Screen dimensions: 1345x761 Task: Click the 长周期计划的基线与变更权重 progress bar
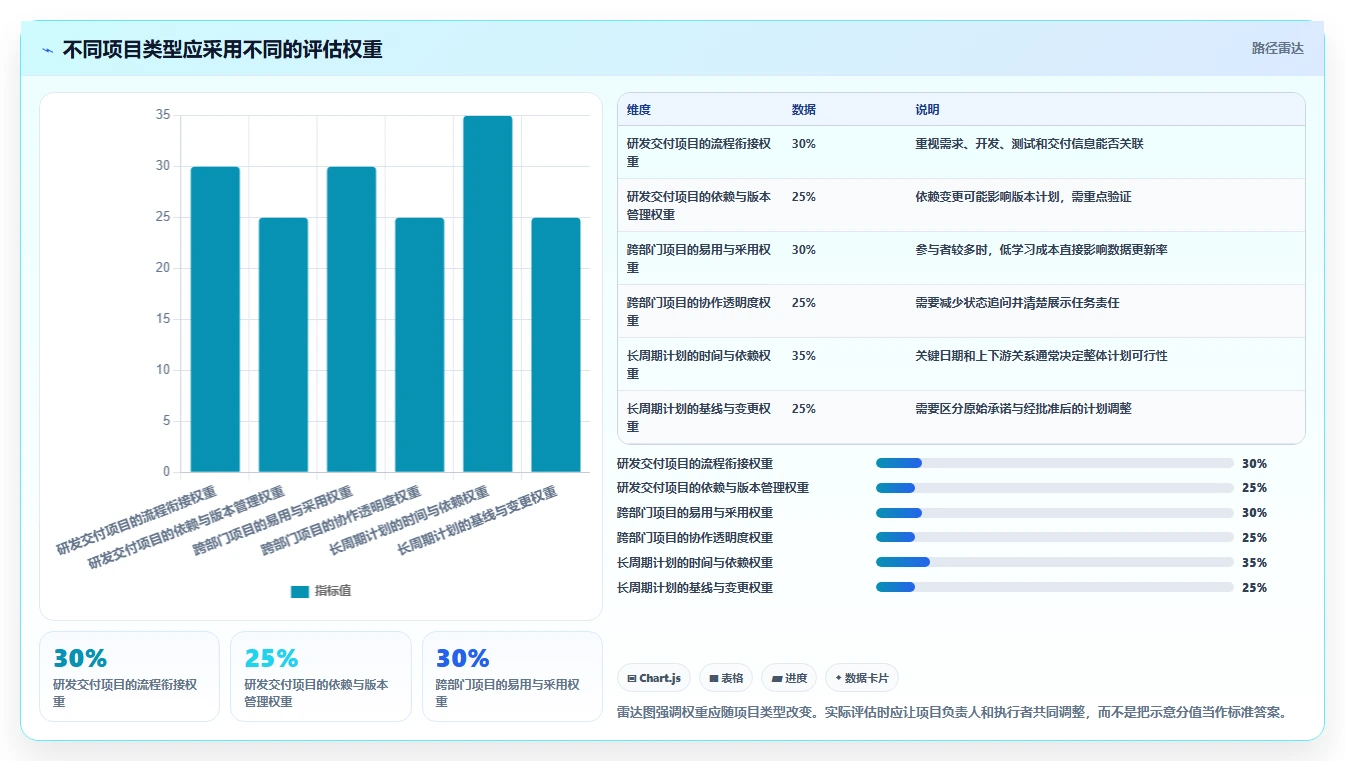tap(1055, 587)
